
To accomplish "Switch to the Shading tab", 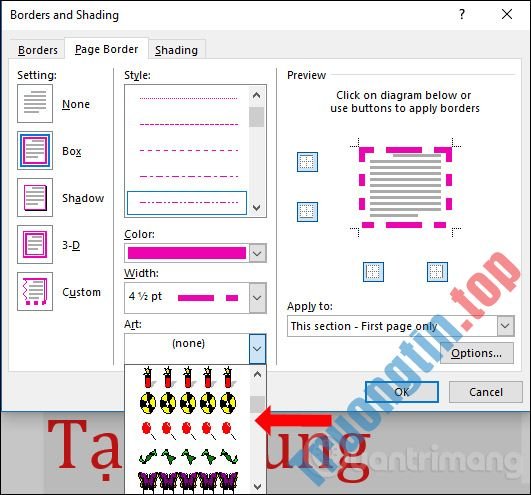I will pos(176,50).
